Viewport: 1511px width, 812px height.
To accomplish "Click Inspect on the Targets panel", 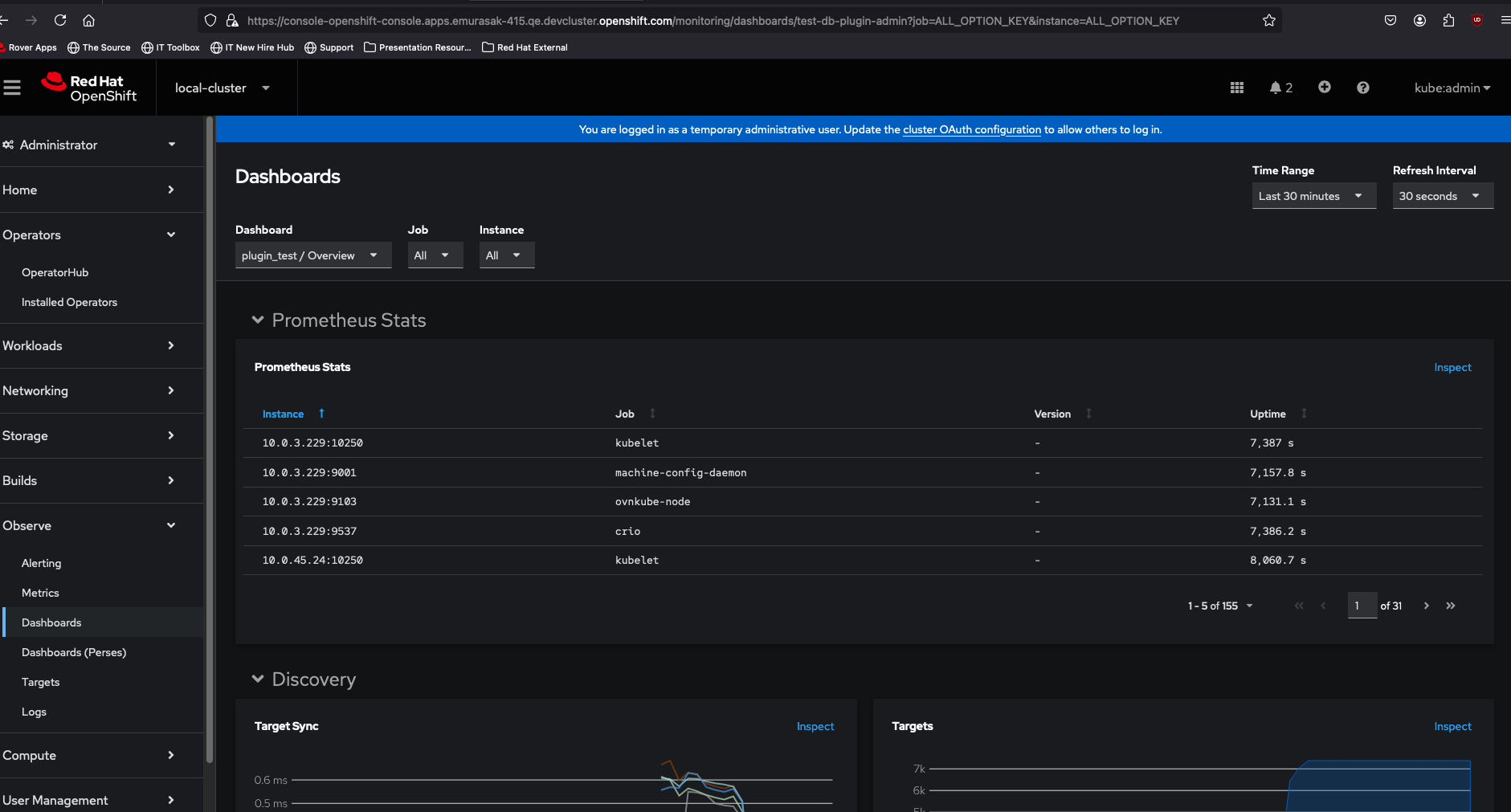I will pyautogui.click(x=1452, y=726).
